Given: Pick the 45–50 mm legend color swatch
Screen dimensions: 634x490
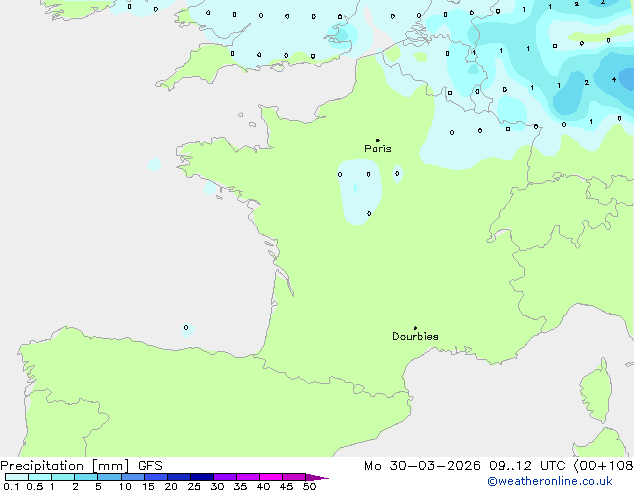Looking at the screenshot, I should (x=294, y=477).
